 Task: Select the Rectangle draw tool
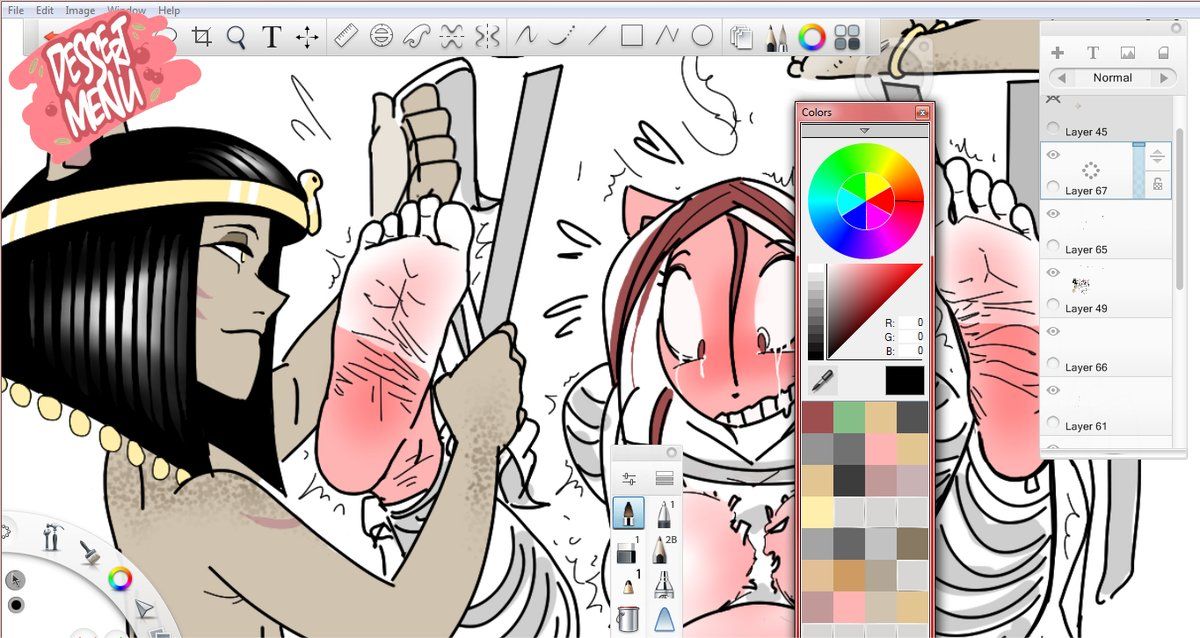[632, 37]
